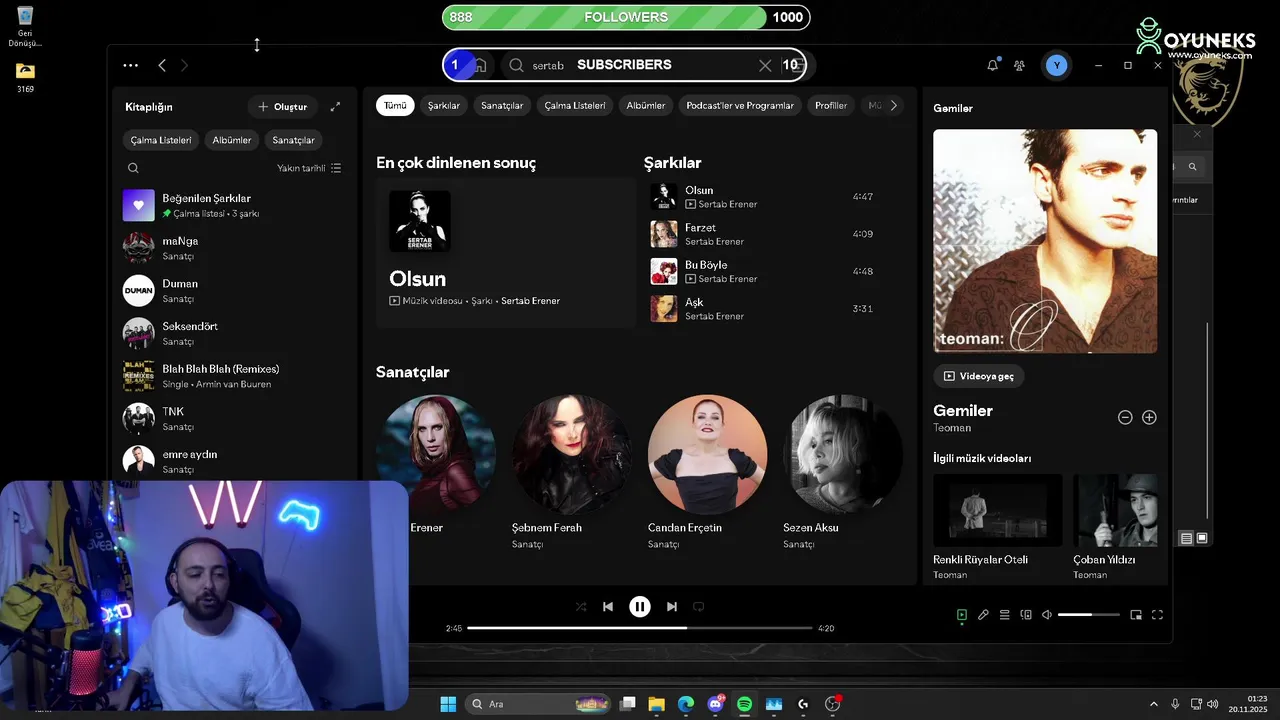Open maNga artist in library

click(x=234, y=248)
